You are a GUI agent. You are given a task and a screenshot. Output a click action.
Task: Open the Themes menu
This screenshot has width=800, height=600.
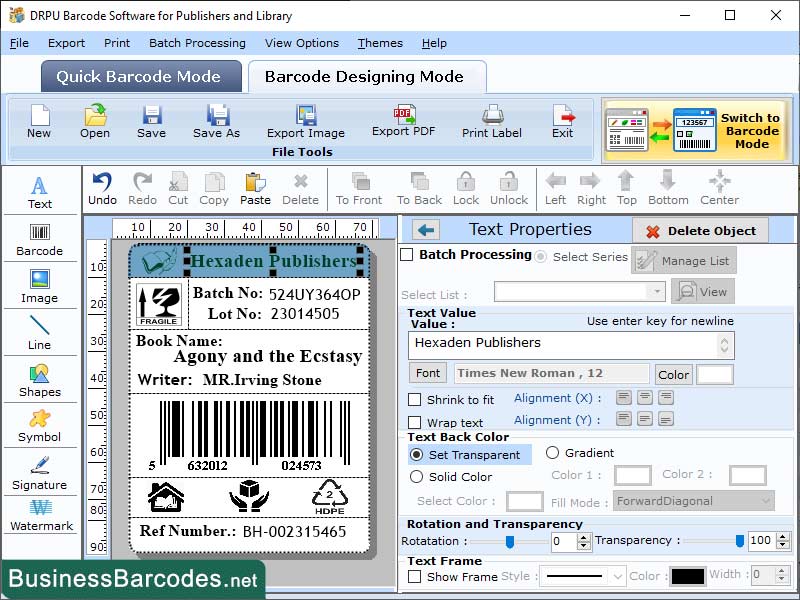point(380,43)
